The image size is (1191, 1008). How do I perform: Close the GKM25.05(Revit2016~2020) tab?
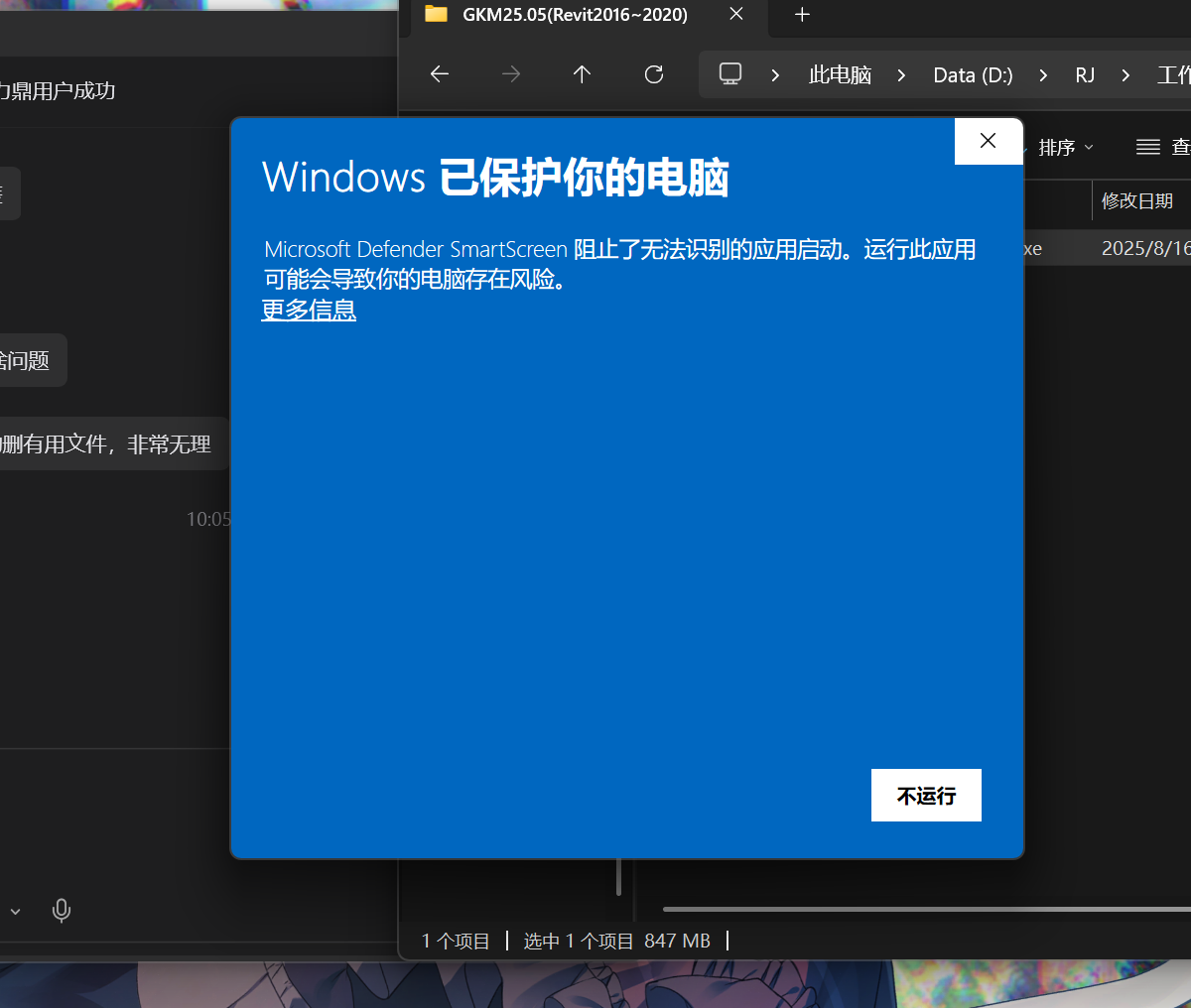736,14
